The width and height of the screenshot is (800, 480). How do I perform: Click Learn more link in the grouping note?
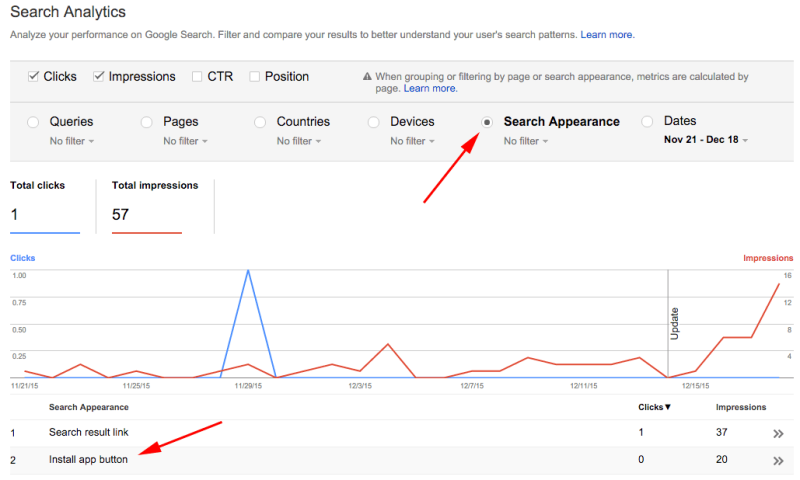430,89
